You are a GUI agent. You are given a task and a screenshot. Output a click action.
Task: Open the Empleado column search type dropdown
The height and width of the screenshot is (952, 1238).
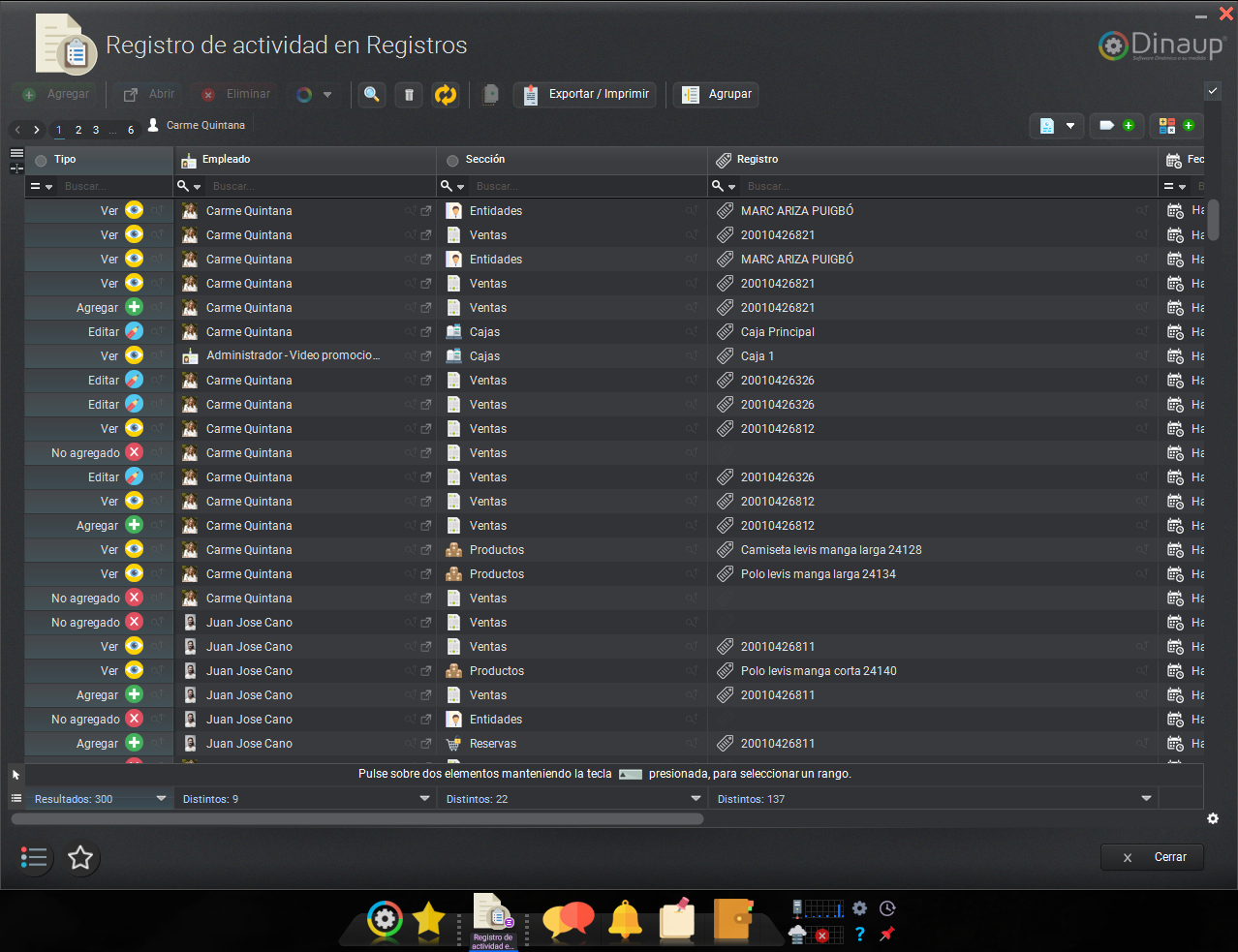(x=189, y=186)
